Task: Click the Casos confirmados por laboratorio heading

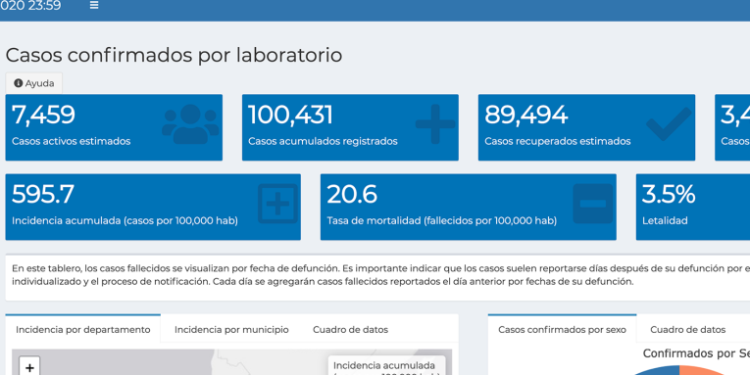Action: (x=174, y=55)
